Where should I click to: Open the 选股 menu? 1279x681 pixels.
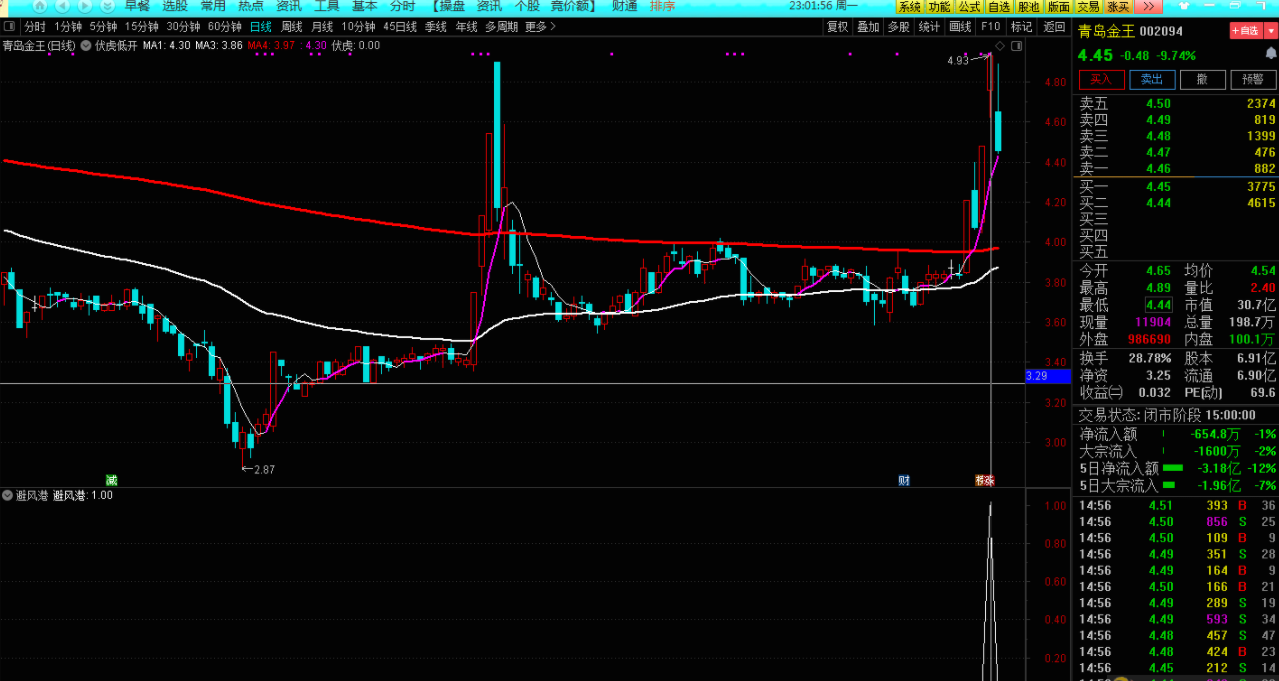(175, 6)
